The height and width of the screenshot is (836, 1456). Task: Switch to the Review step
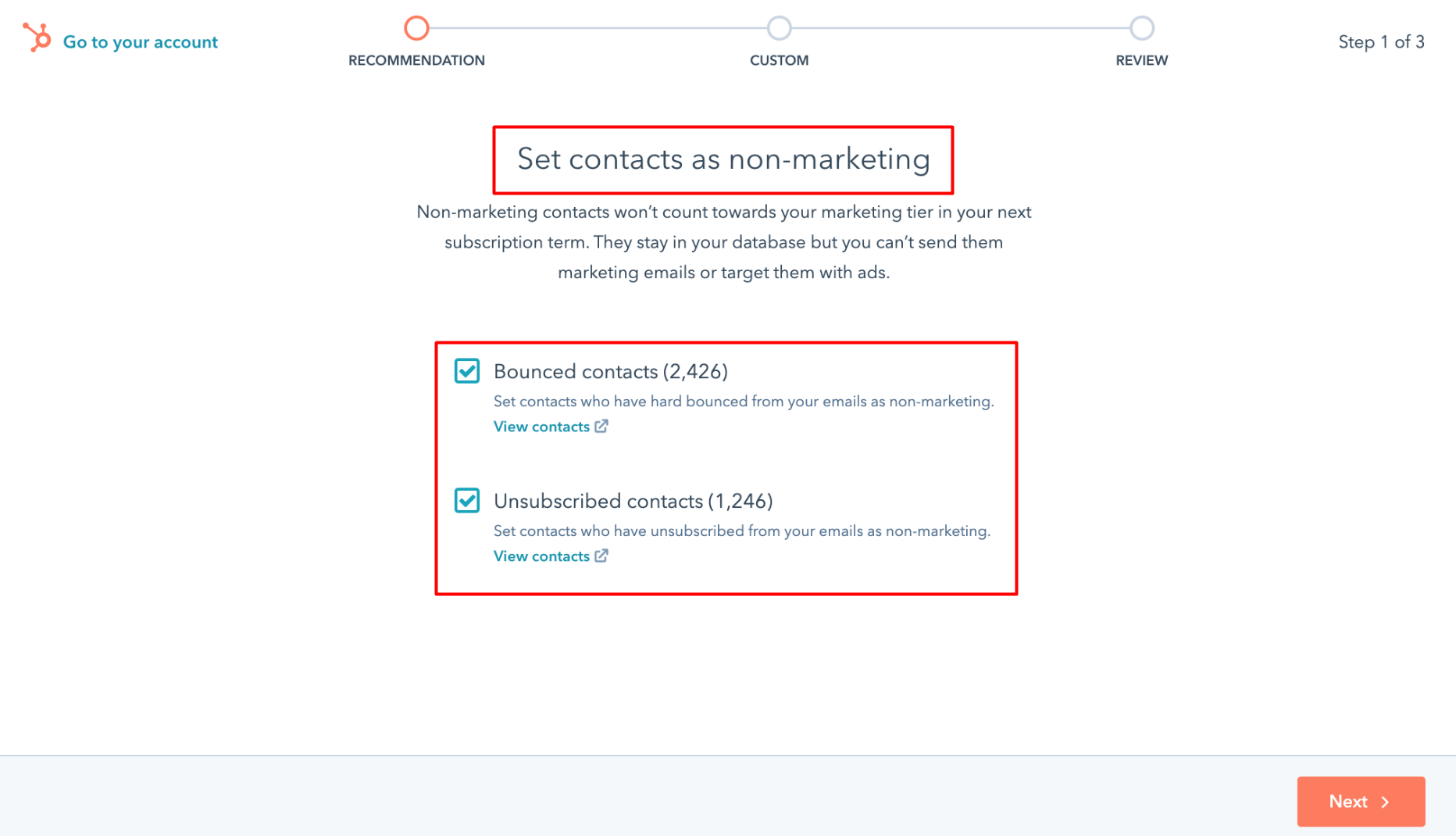(1141, 60)
